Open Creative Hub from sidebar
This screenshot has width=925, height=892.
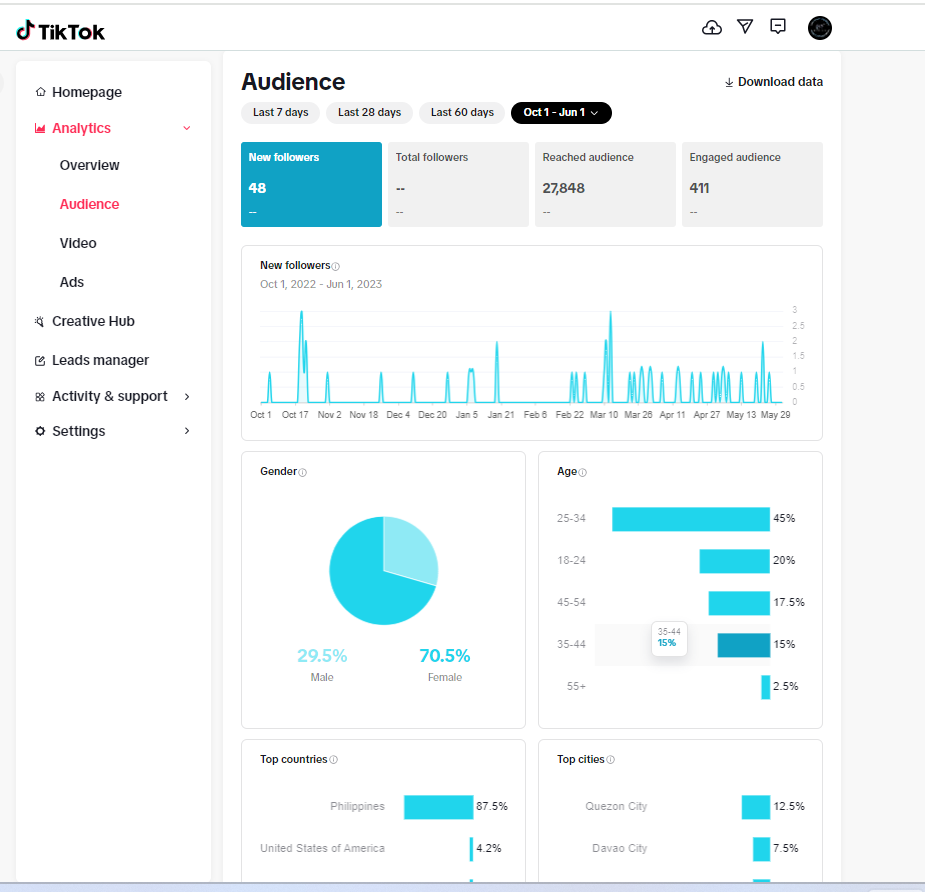93,322
